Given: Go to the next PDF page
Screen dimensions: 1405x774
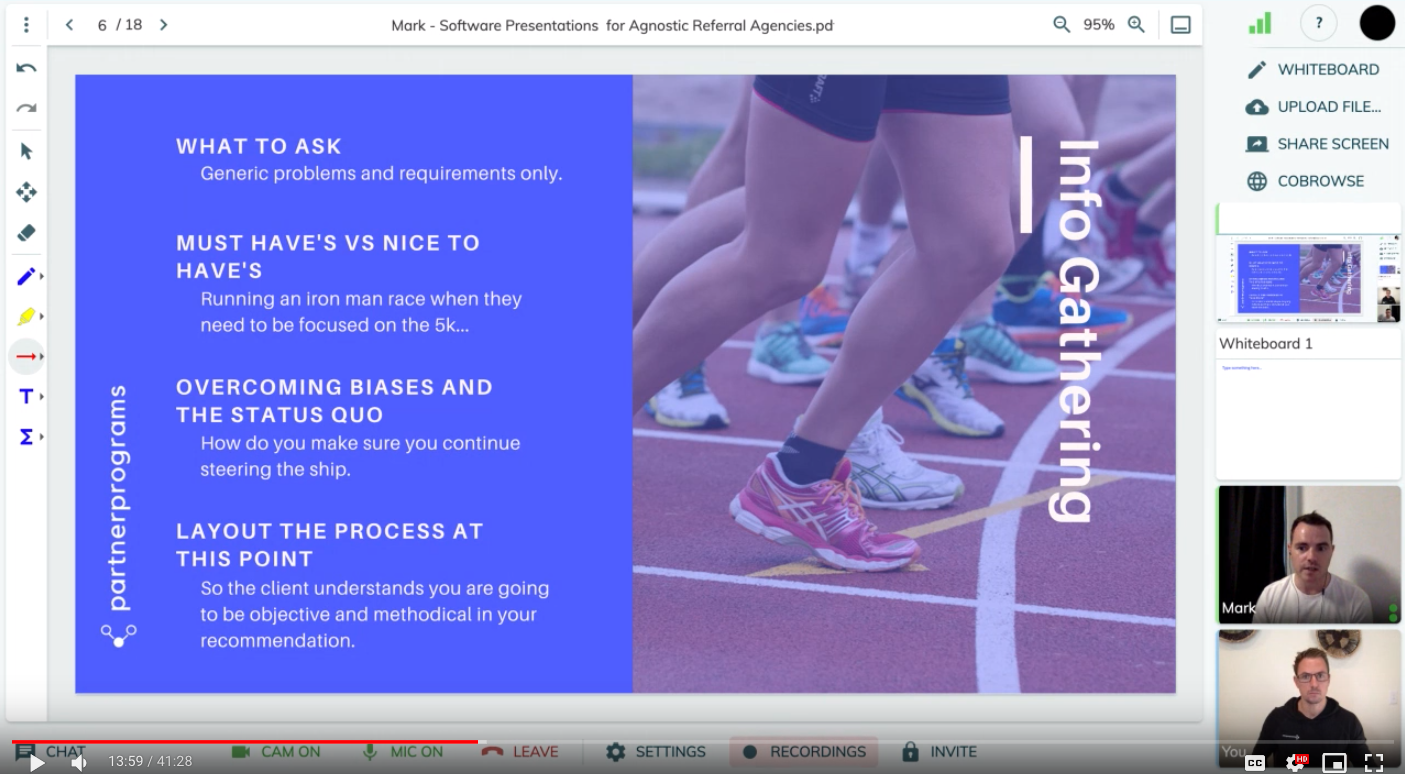Looking at the screenshot, I should pos(164,25).
